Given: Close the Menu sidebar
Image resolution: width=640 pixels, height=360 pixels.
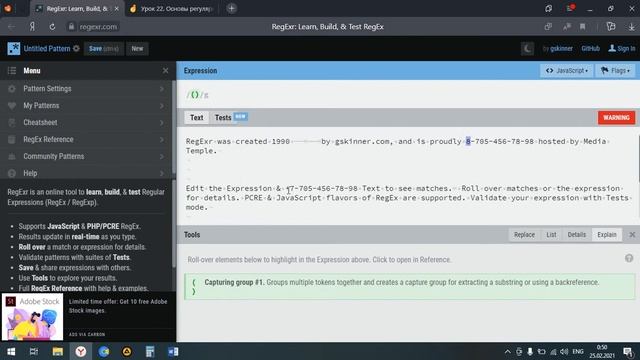Looking at the screenshot, I should 165,71.
